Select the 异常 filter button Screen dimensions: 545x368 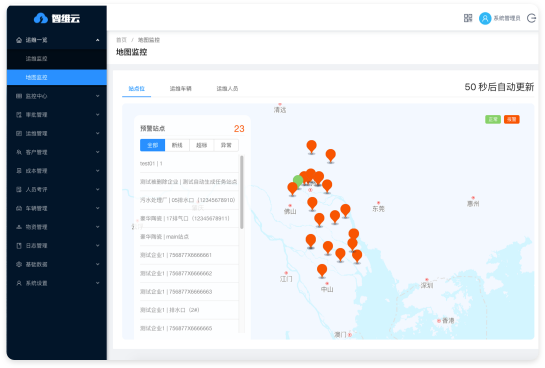tap(226, 145)
